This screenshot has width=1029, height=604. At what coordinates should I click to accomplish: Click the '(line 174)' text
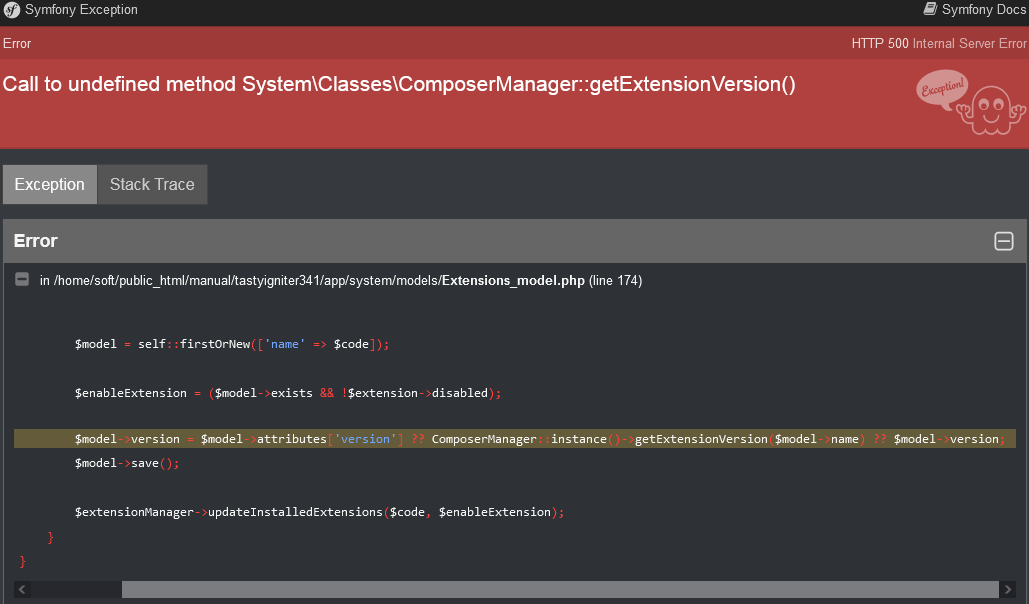[616, 280]
